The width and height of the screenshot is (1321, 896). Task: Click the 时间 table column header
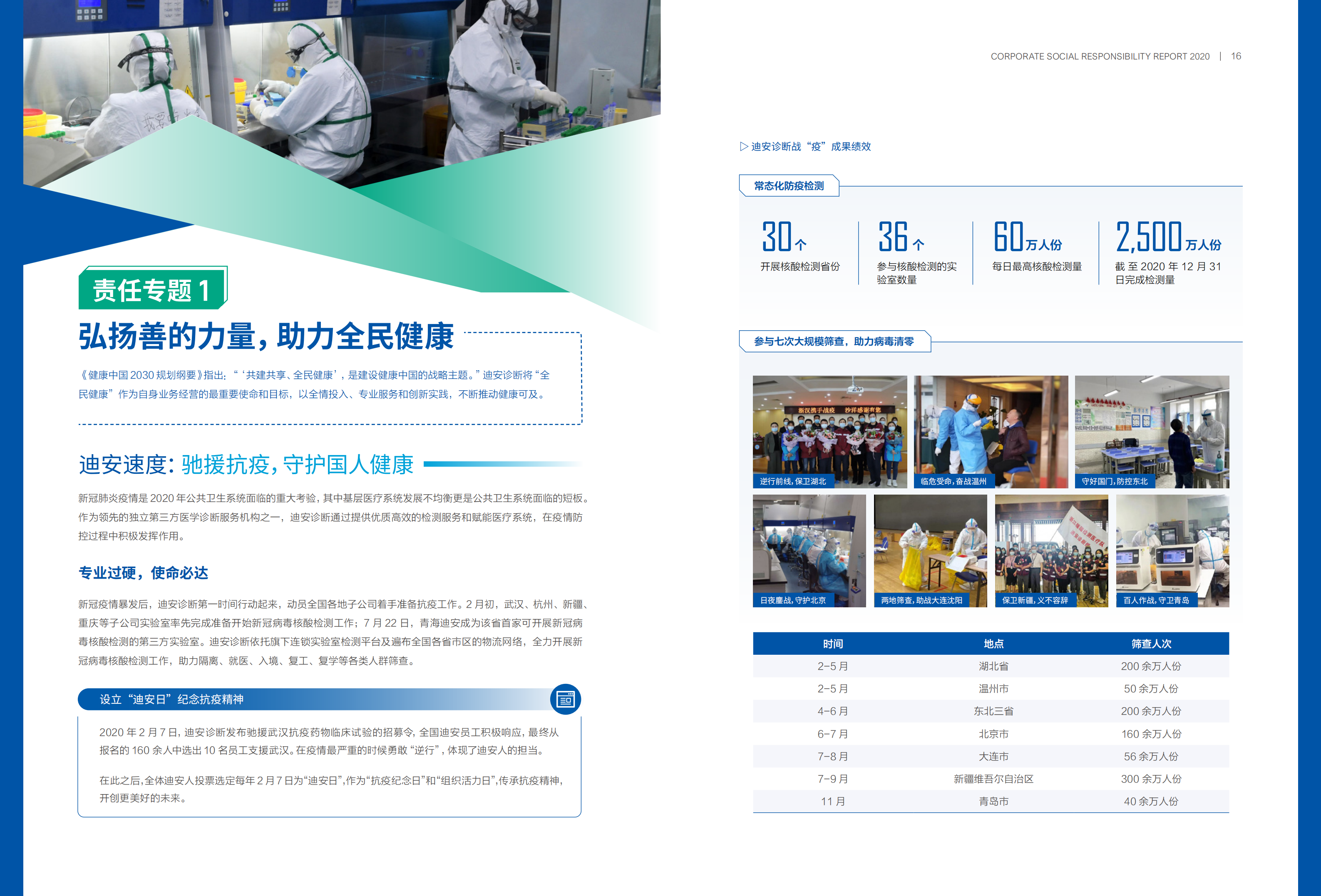833,644
